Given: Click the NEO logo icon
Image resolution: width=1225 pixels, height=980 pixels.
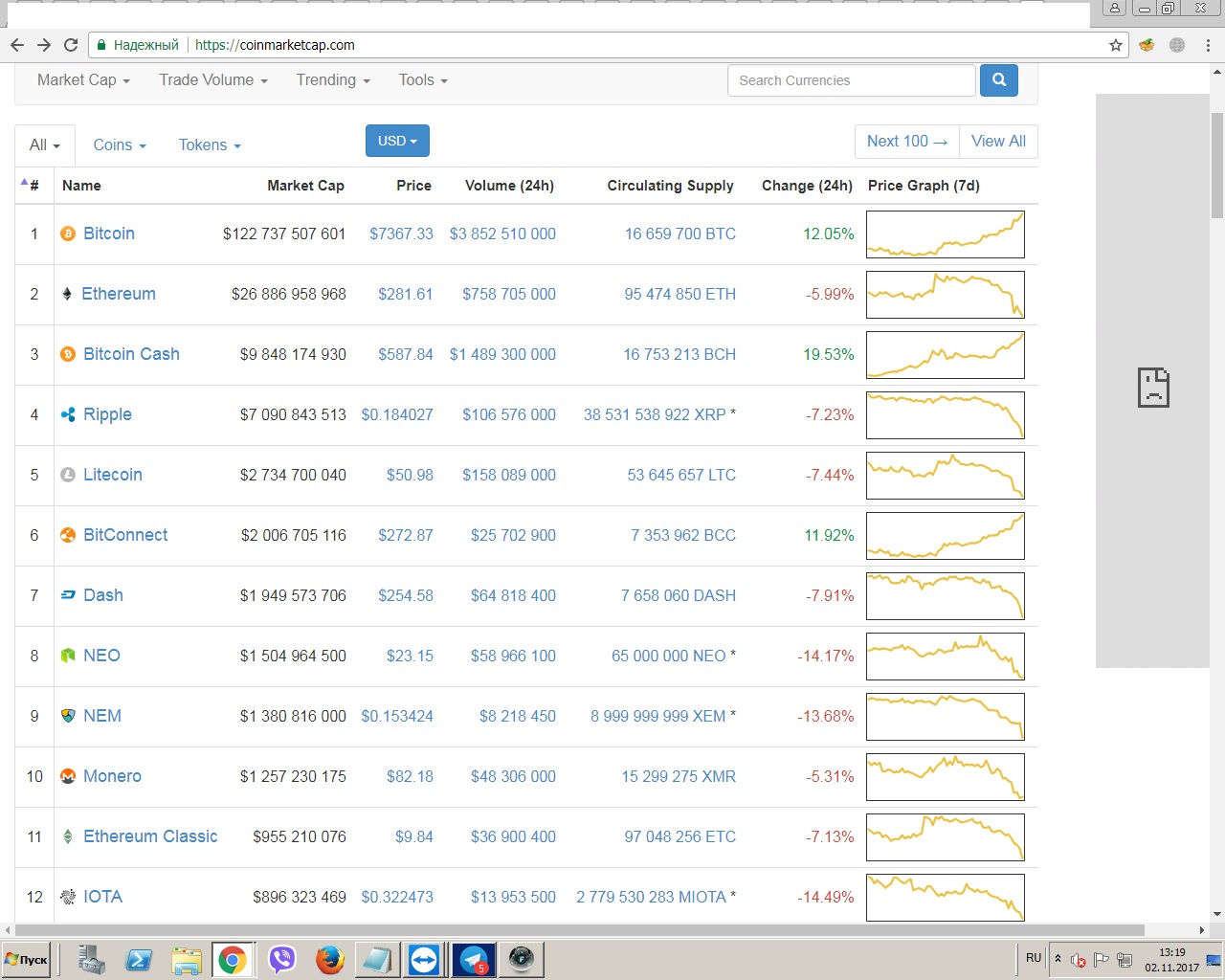Looking at the screenshot, I should (x=68, y=656).
